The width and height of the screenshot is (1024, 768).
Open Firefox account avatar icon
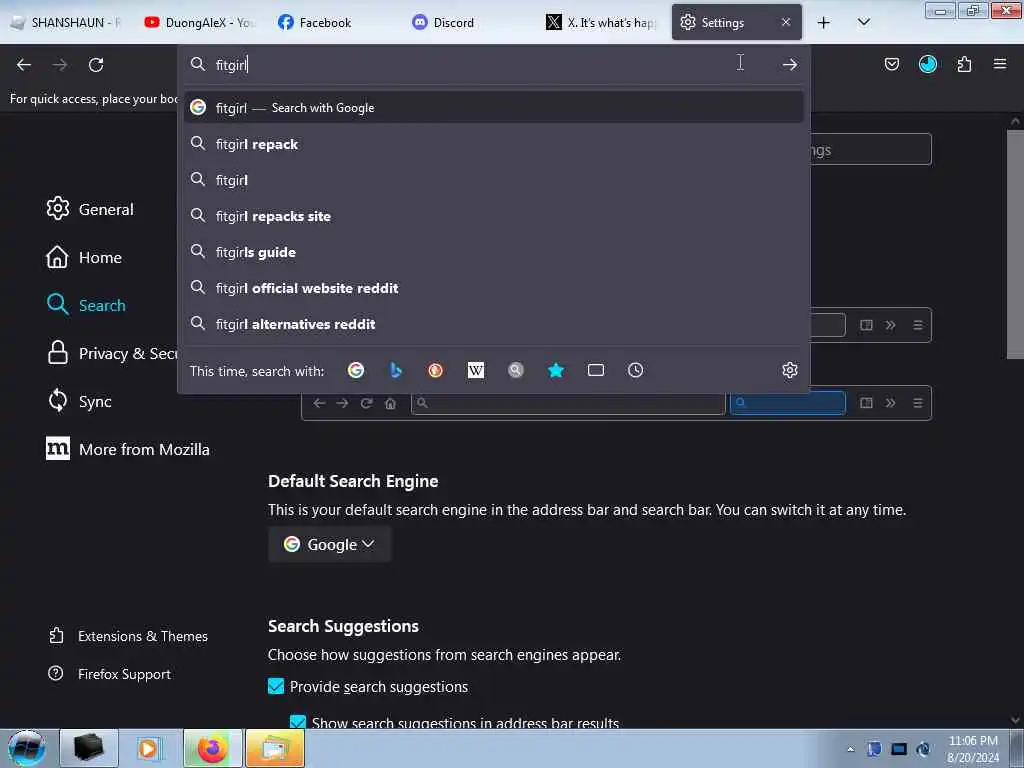coord(927,64)
